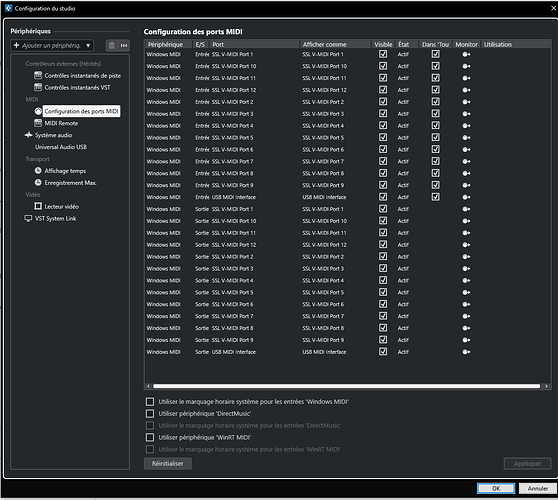Click the reset arrows icon beside trash
Screen dimensions: 558x500
(x=124, y=46)
